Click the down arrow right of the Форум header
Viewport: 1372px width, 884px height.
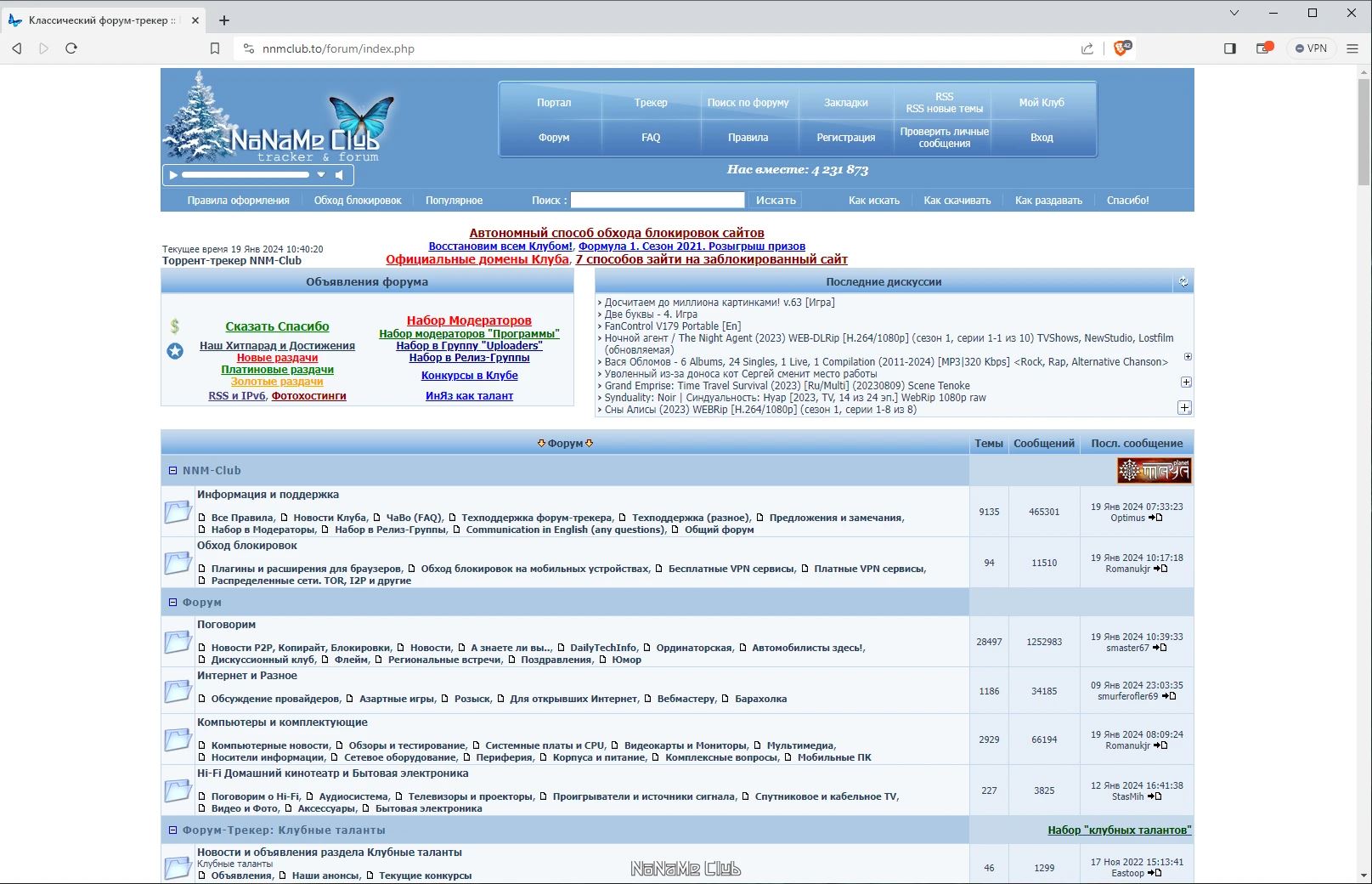pyautogui.click(x=590, y=443)
